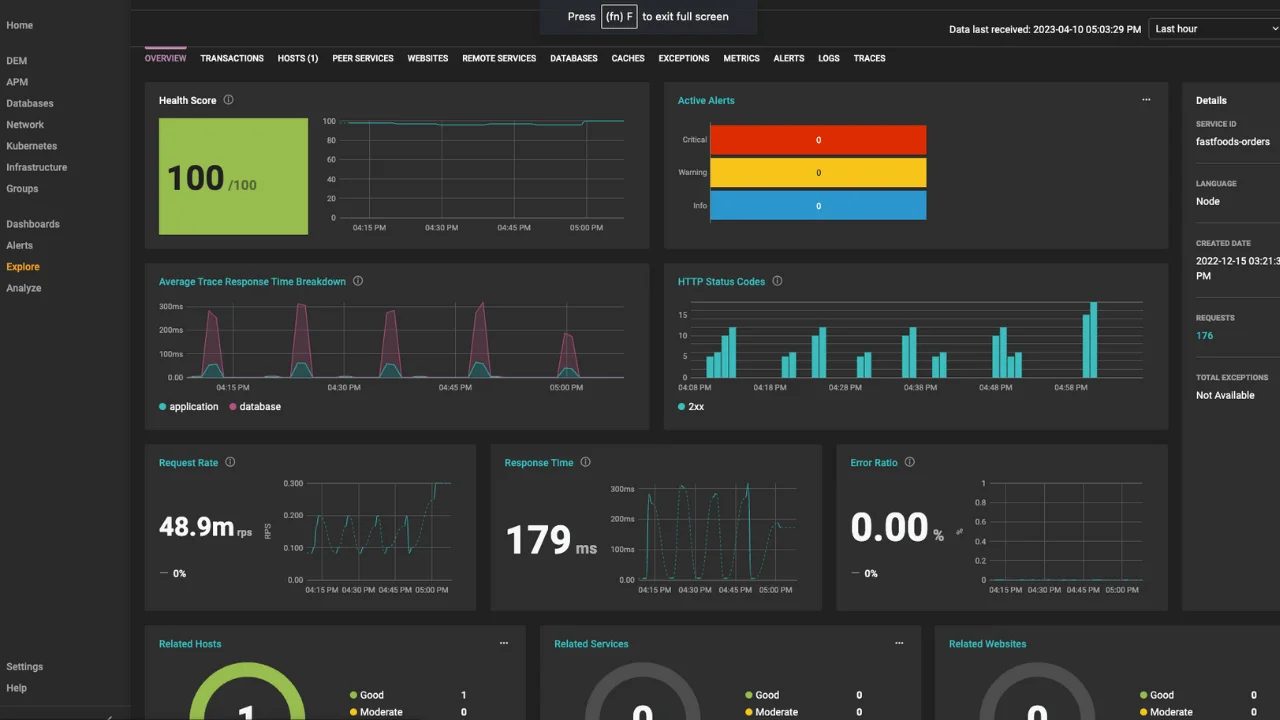Open the Caches tab
The height and width of the screenshot is (720, 1280).
tap(628, 58)
